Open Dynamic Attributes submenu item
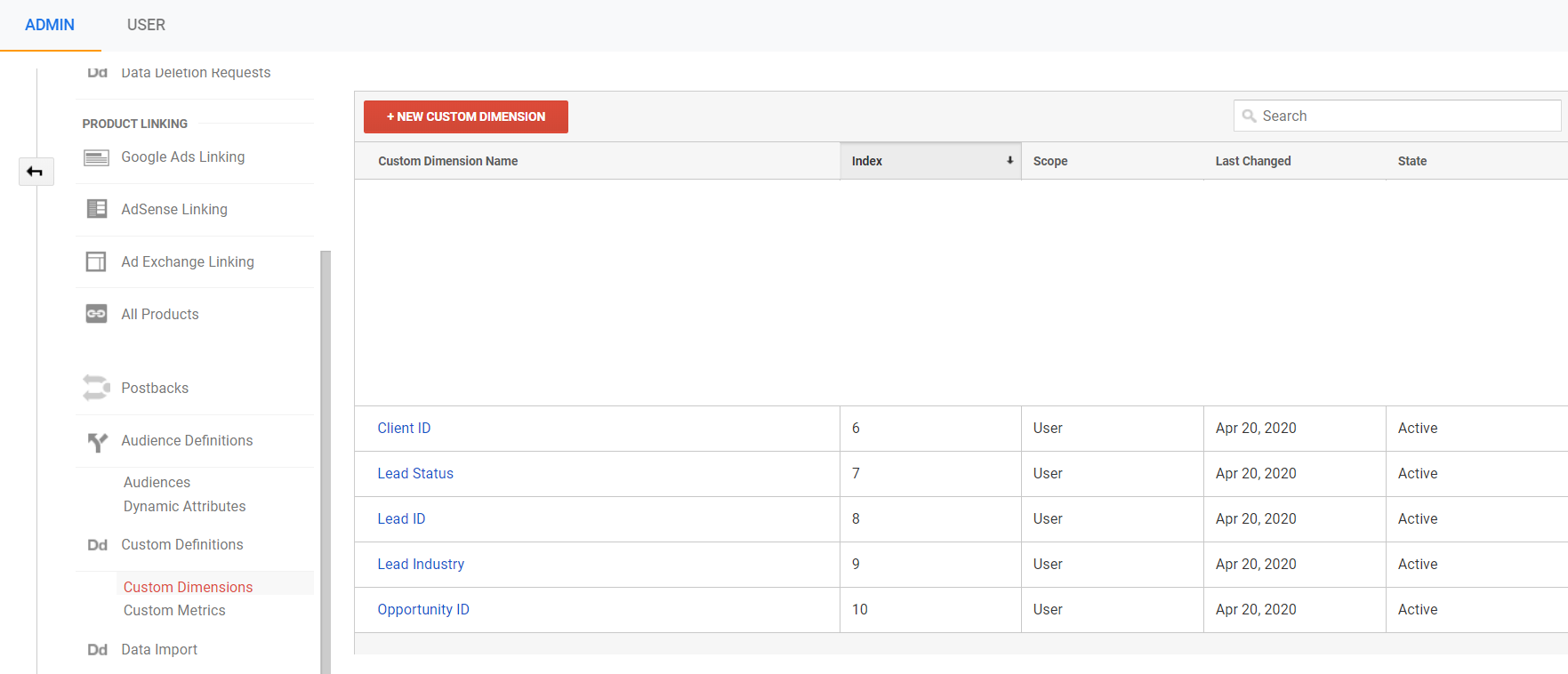This screenshot has height=674, width=1568. coord(184,507)
